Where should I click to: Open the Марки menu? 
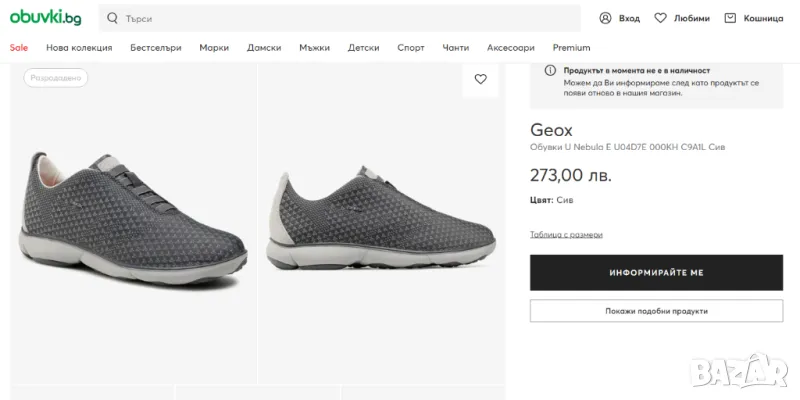coord(214,47)
